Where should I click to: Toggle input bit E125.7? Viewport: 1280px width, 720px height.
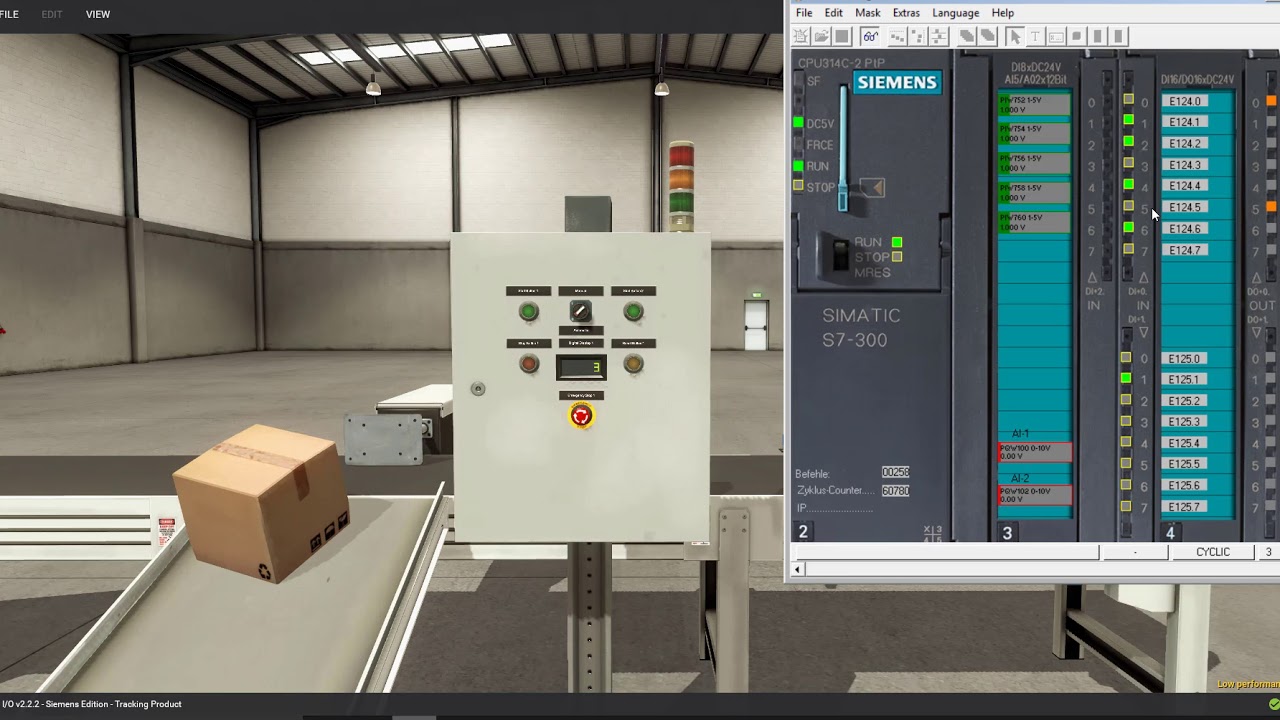coord(1126,507)
